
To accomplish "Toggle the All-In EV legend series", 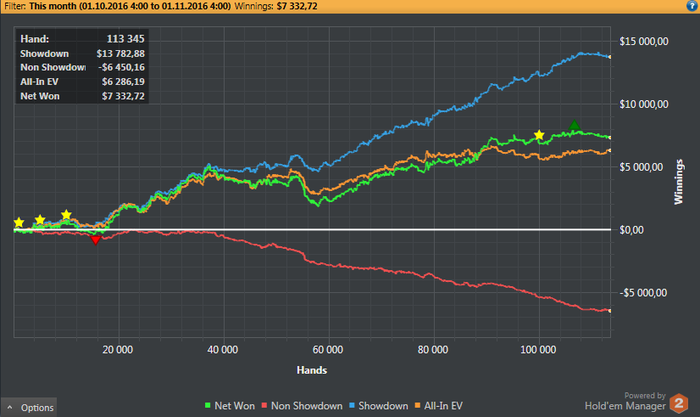I will pos(439,406).
